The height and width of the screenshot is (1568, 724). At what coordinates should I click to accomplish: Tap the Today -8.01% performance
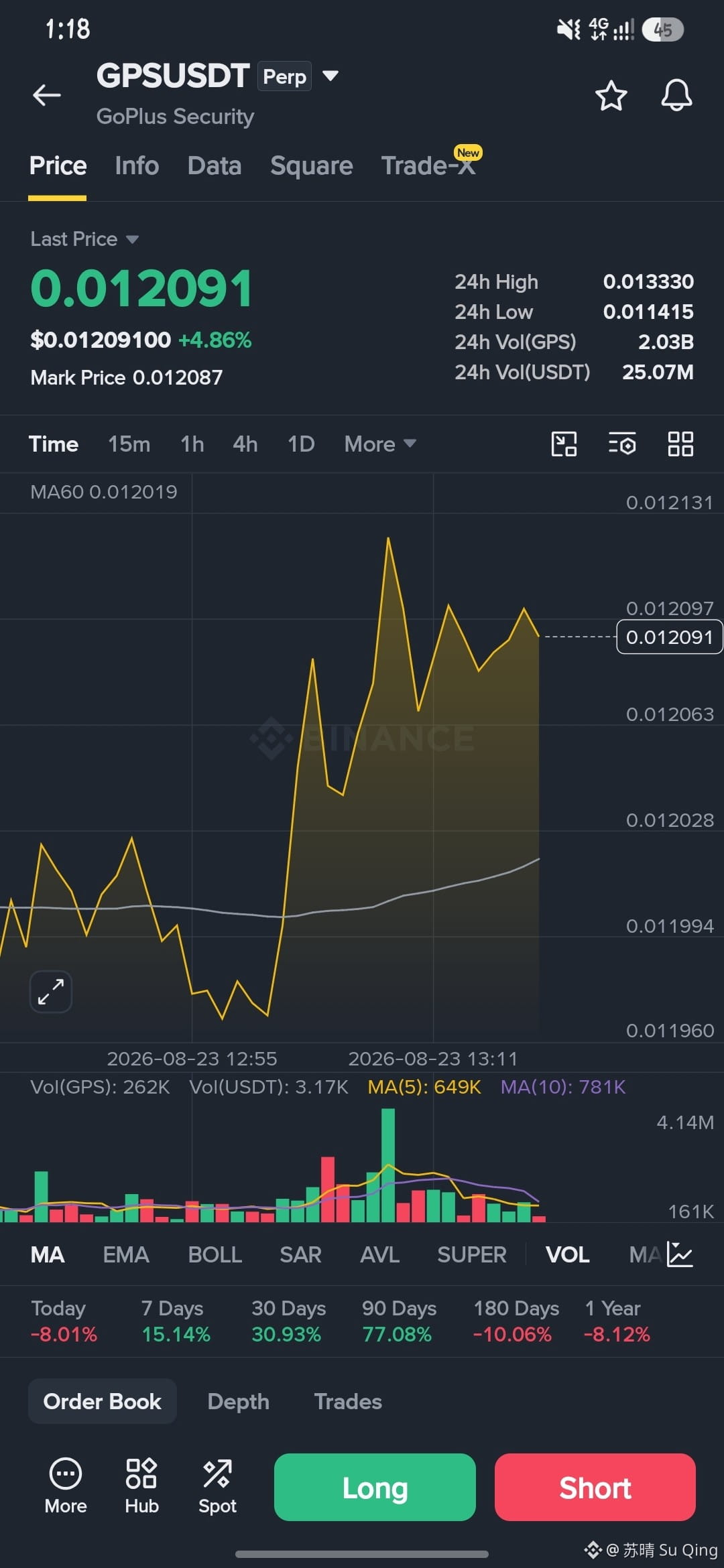click(x=64, y=1321)
